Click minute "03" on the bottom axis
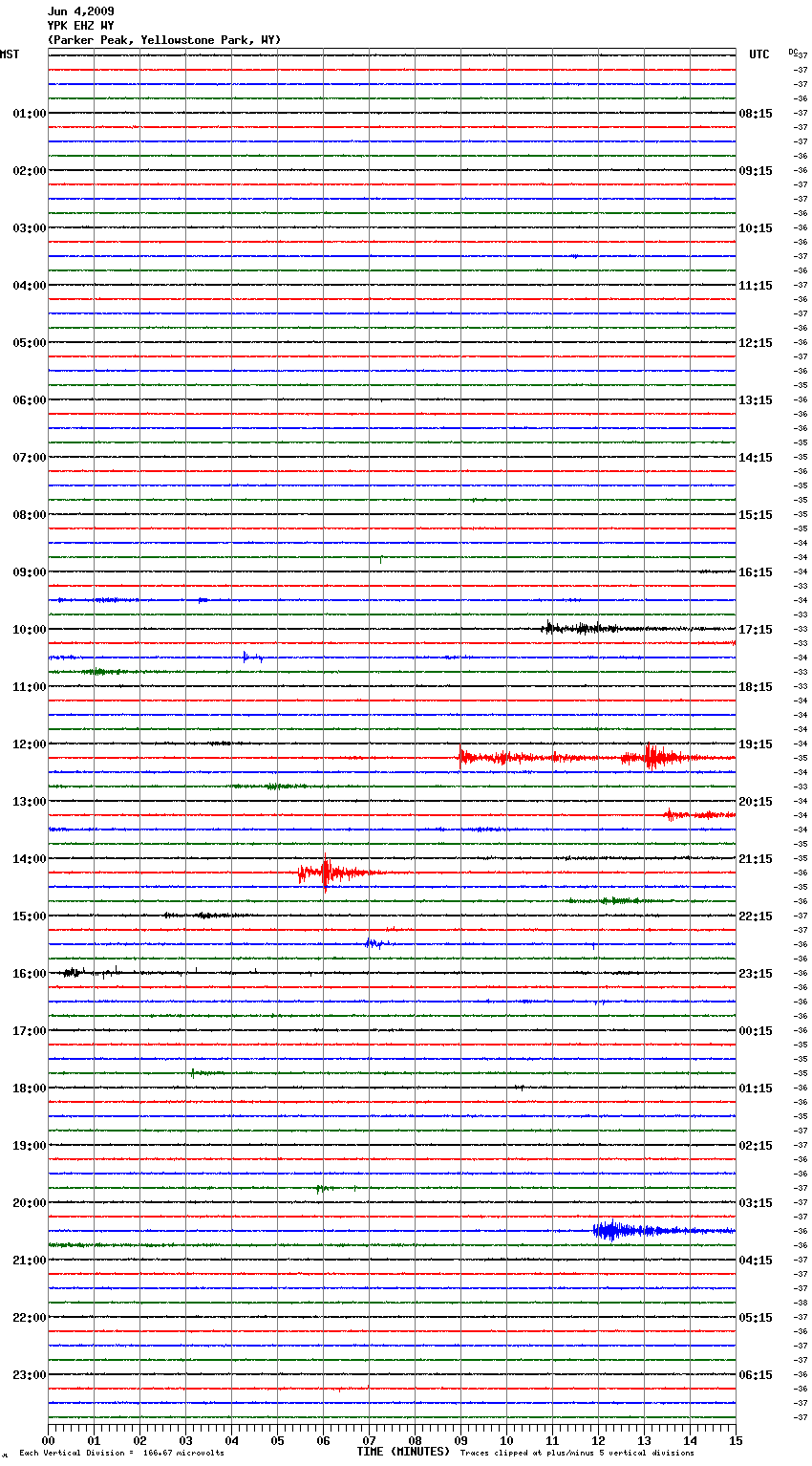Screen dimensions: 812x1466 pos(185,1440)
